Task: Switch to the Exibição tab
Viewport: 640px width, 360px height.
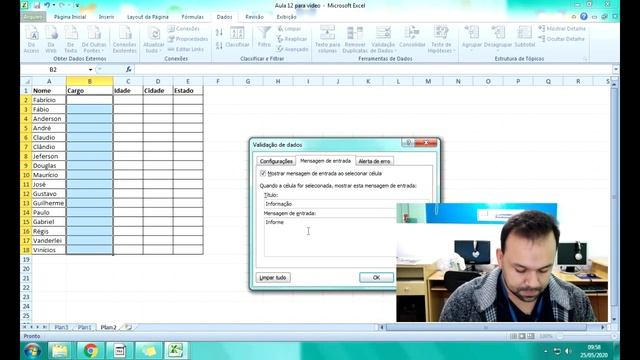Action: tap(287, 17)
